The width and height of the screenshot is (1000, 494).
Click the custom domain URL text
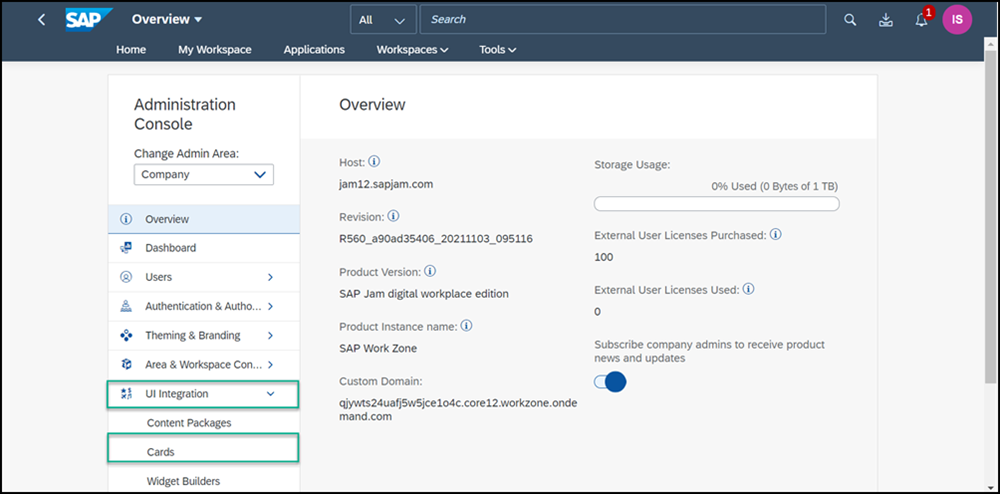(458, 410)
